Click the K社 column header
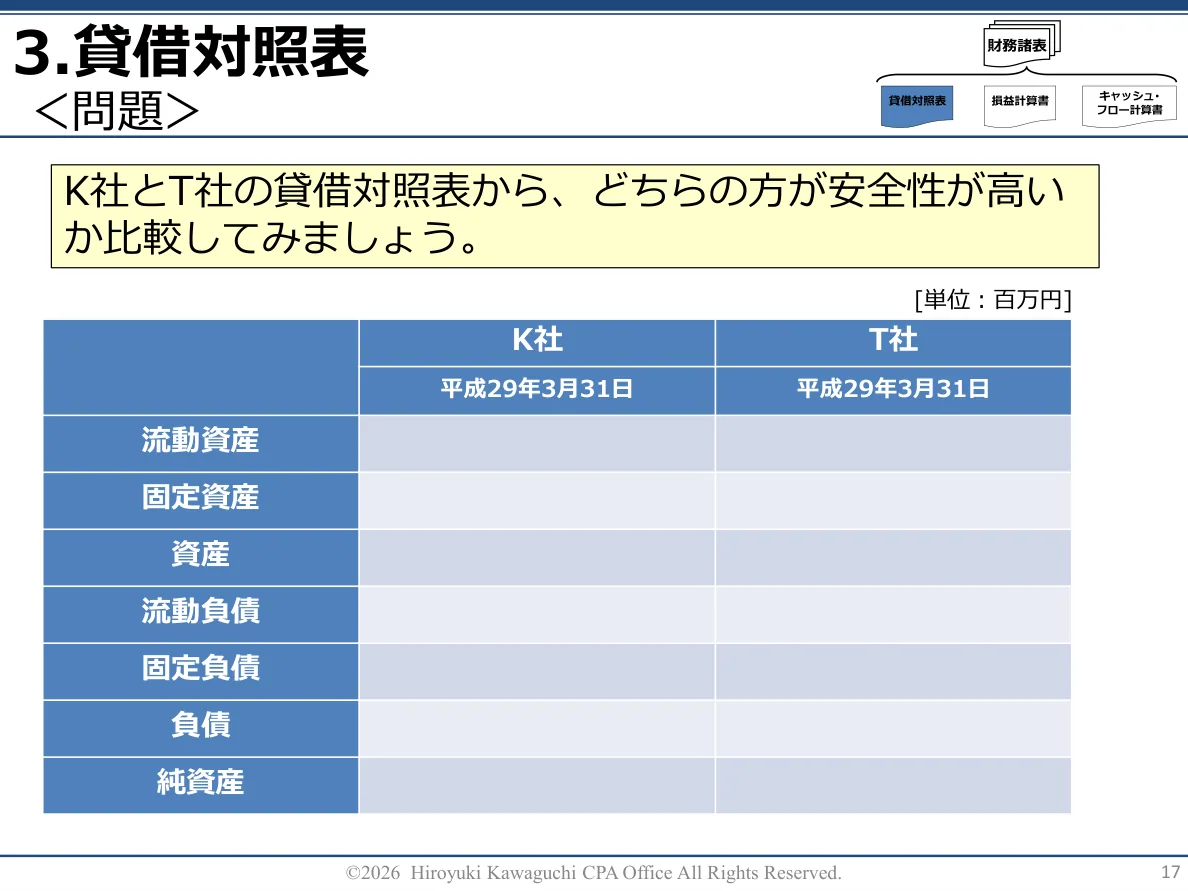 [x=537, y=343]
